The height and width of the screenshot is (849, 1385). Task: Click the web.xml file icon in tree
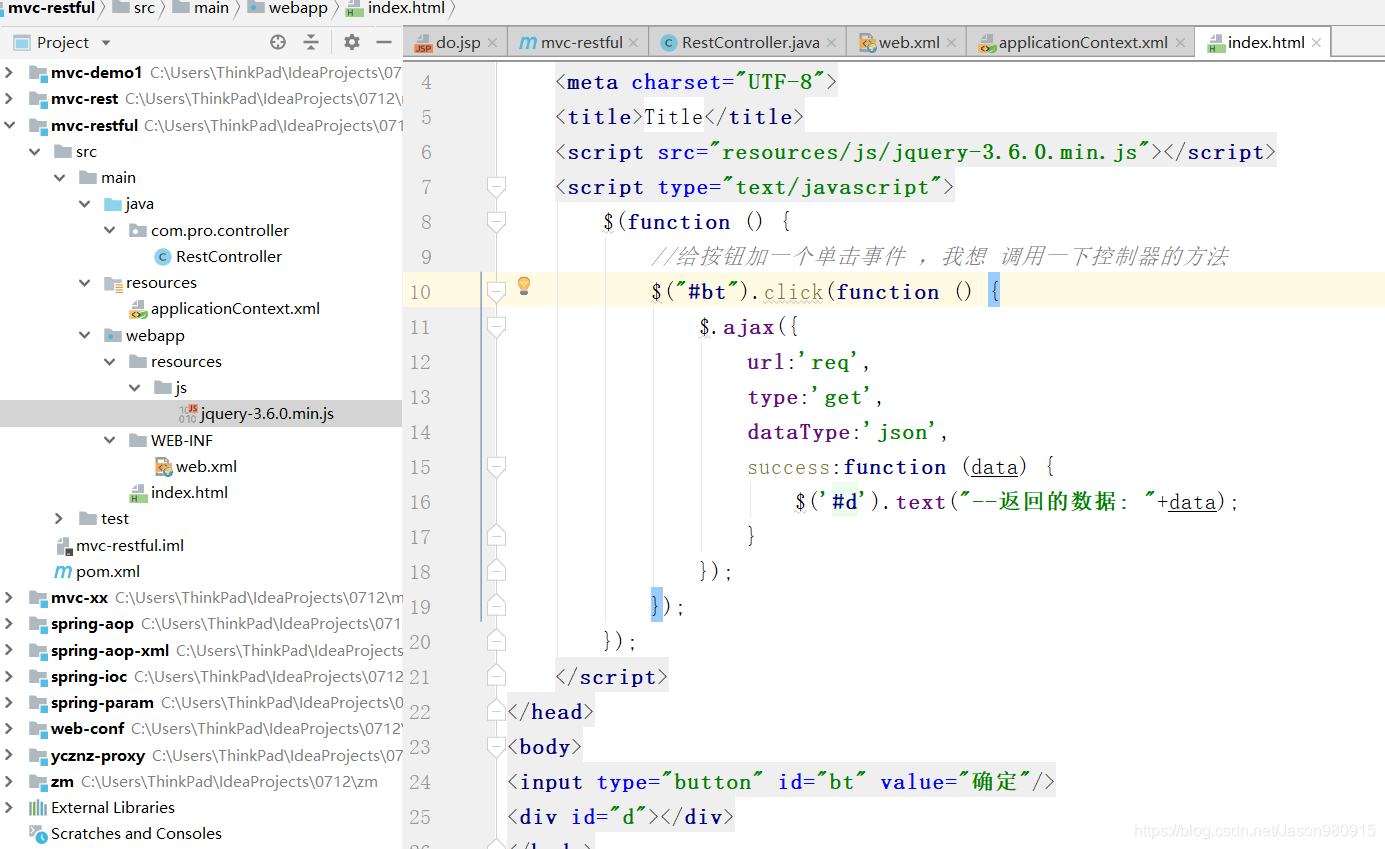(x=164, y=466)
